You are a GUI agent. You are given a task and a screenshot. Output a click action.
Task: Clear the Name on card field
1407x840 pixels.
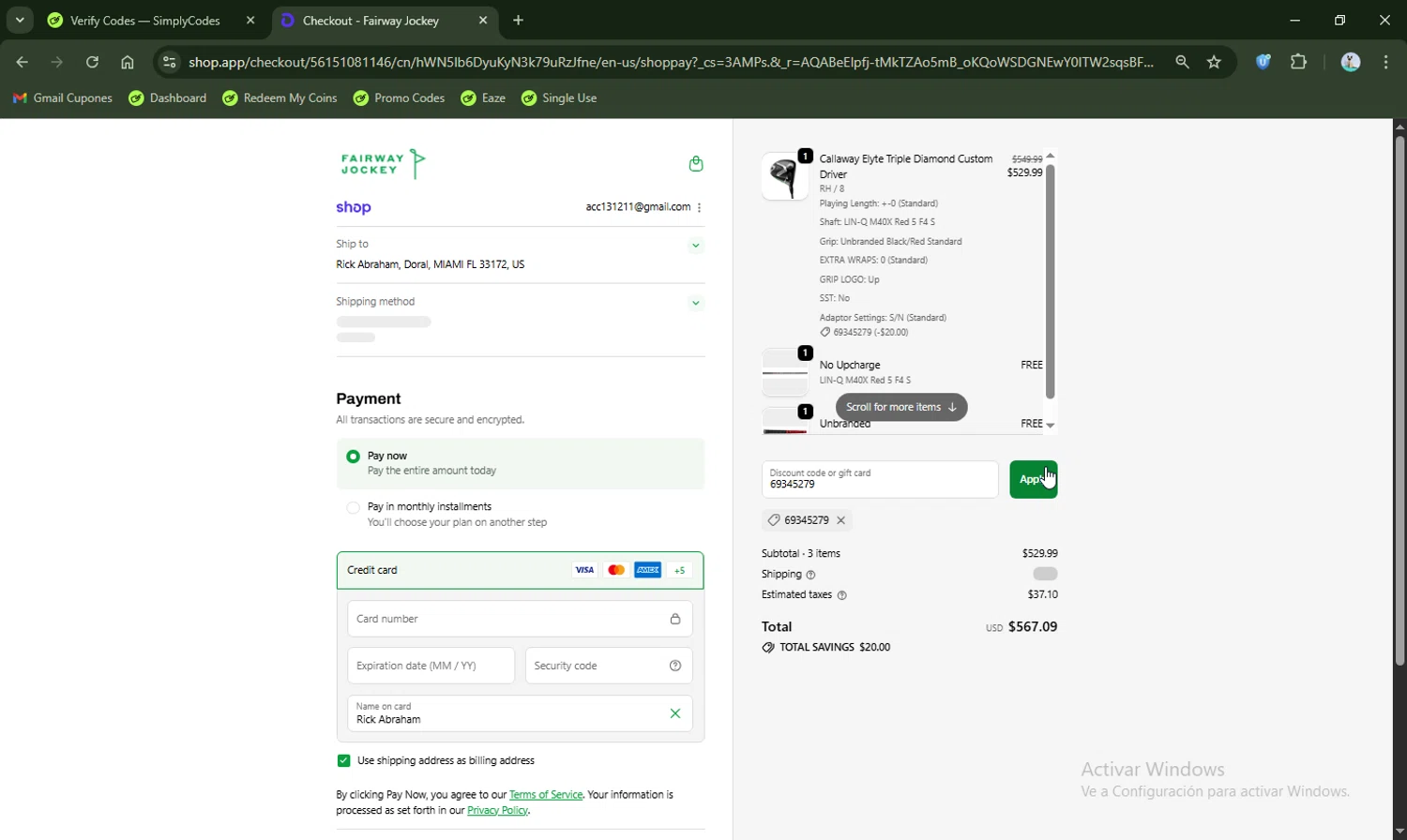coord(675,713)
